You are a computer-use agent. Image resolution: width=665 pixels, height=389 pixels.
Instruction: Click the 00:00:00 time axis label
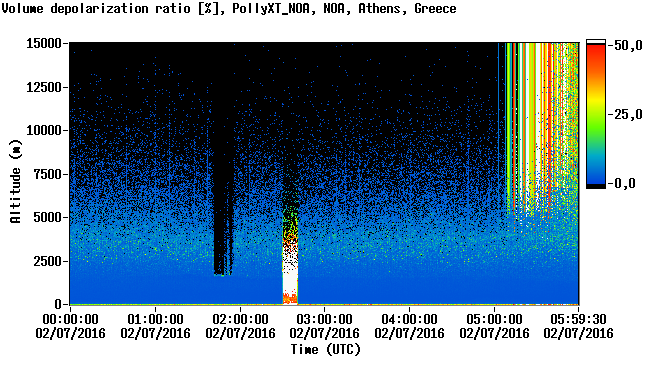coord(70,326)
